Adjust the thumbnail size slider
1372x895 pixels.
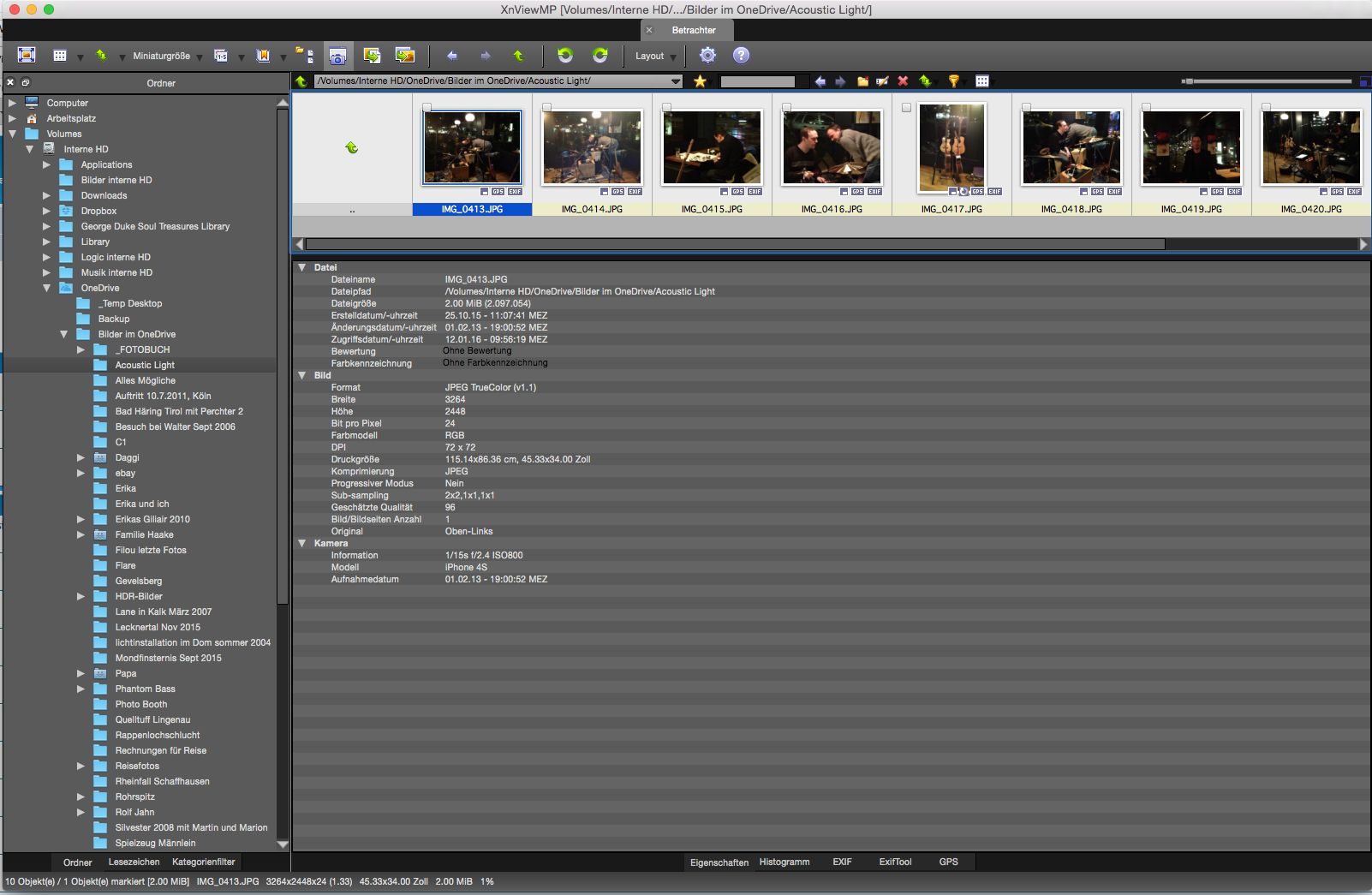click(x=1188, y=81)
